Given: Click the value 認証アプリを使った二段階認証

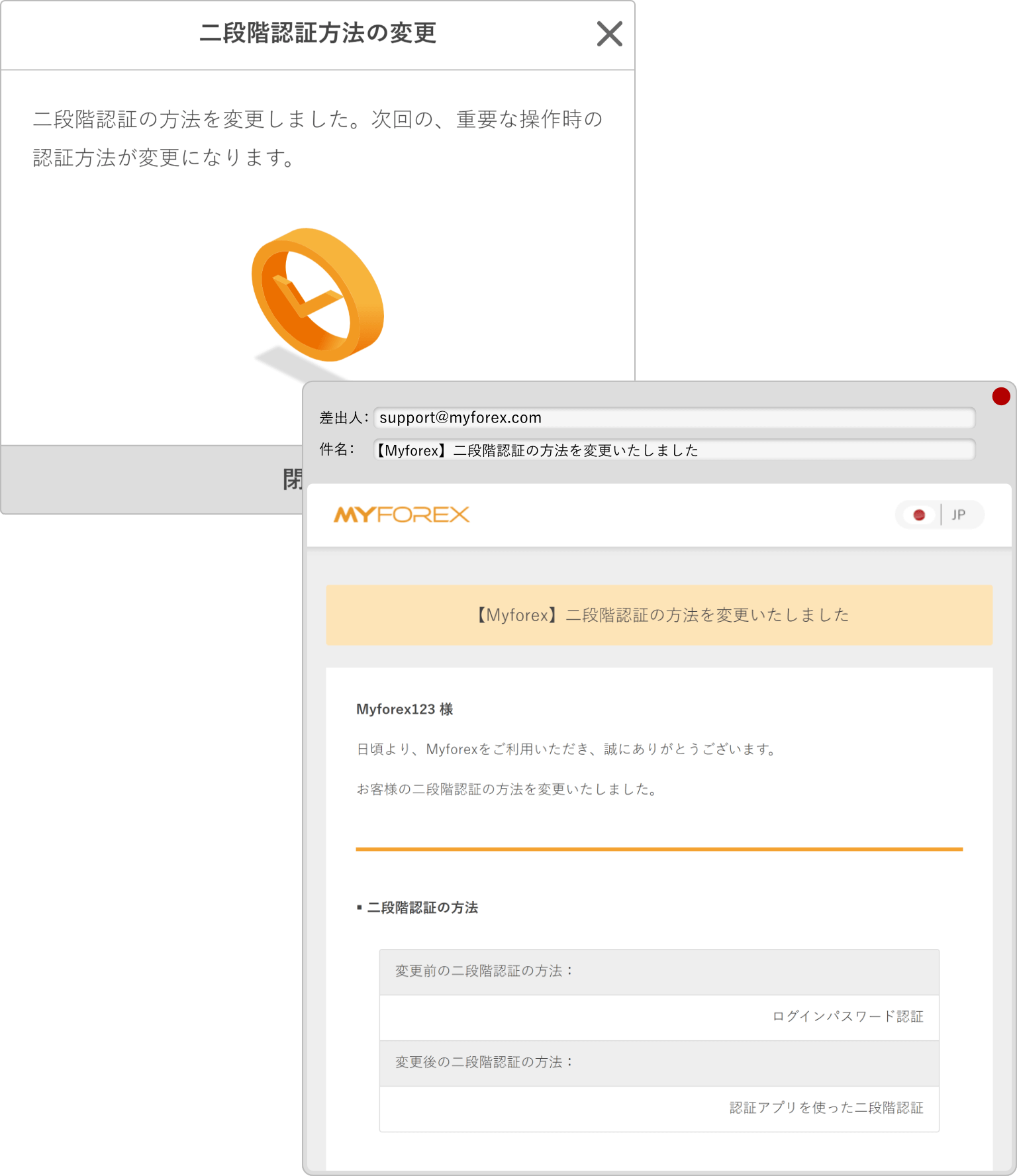Looking at the screenshot, I should 826,1108.
